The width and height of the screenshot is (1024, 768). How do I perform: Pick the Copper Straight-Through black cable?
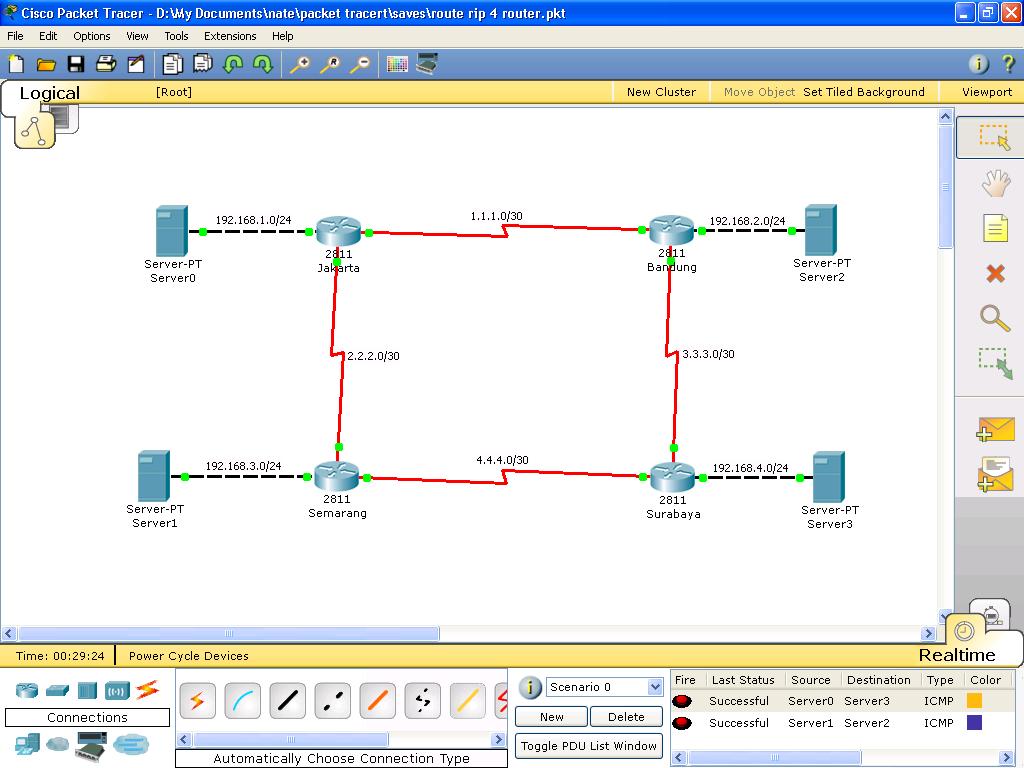click(x=287, y=701)
